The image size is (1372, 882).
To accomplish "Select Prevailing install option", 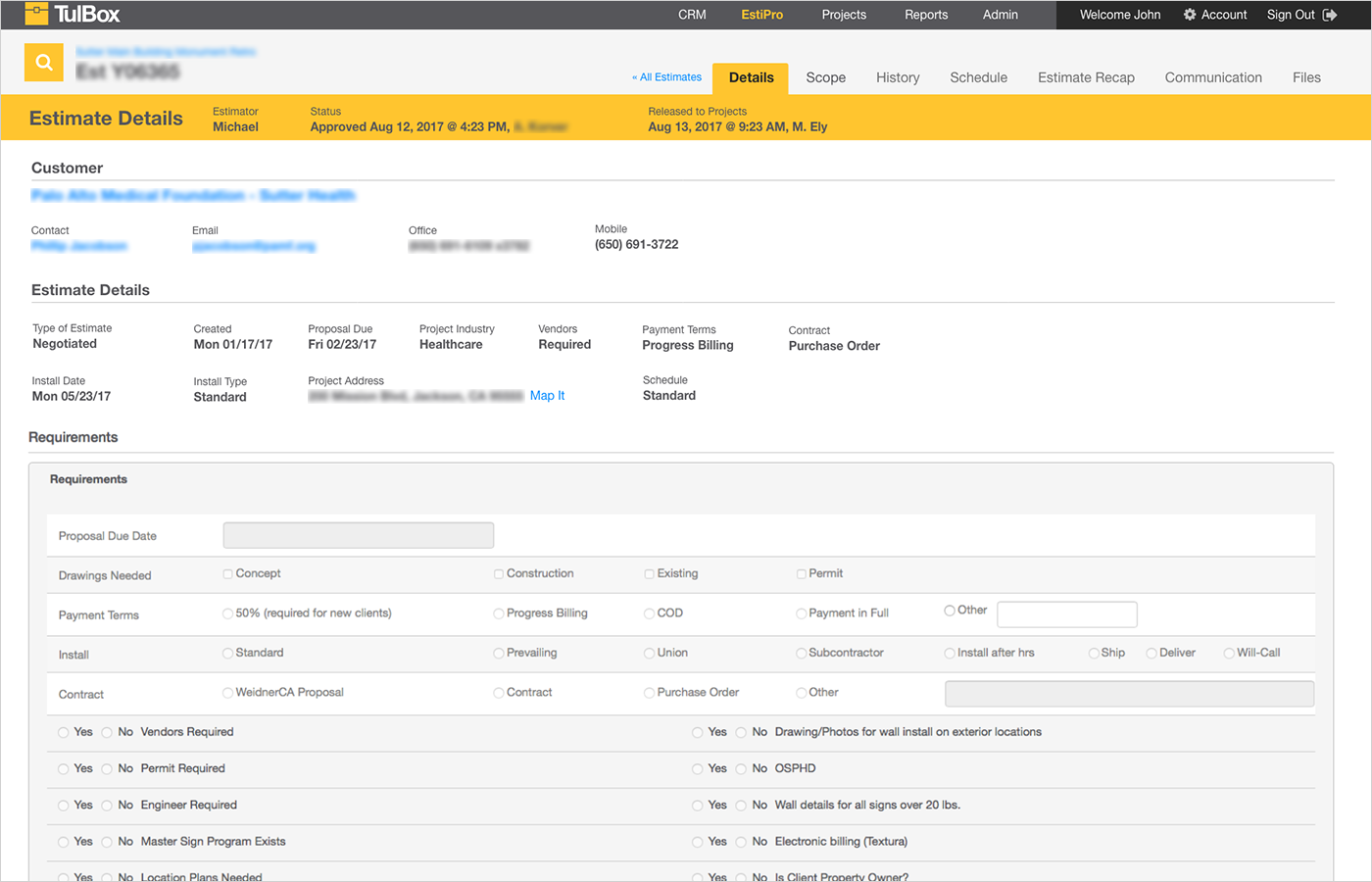I will pos(499,653).
